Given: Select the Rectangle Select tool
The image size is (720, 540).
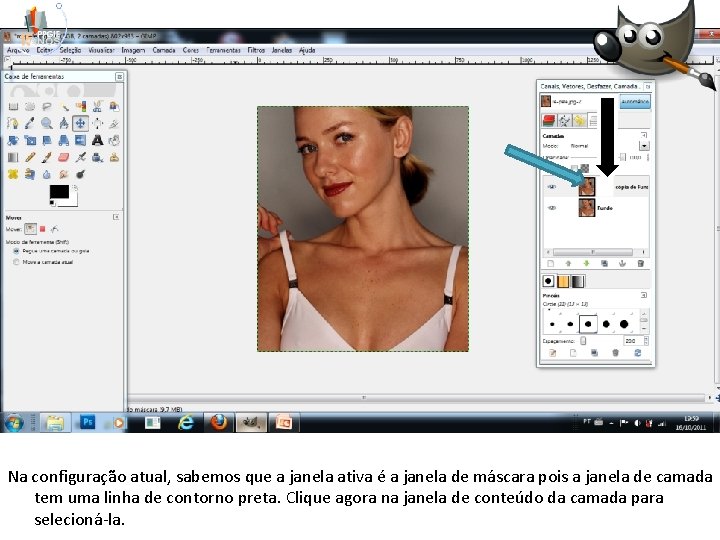Looking at the screenshot, I should [13, 107].
